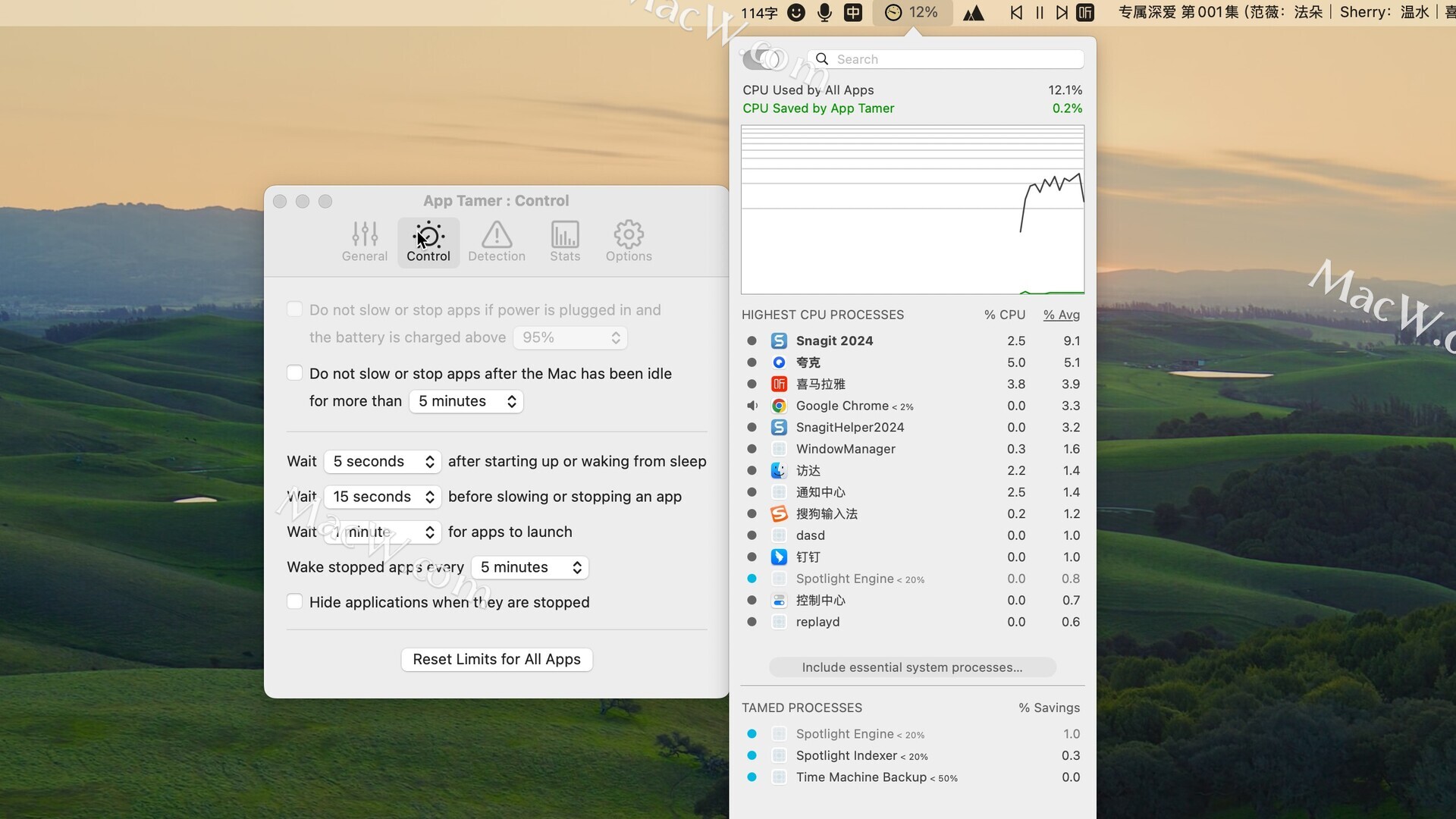Click the process Search field

(946, 59)
